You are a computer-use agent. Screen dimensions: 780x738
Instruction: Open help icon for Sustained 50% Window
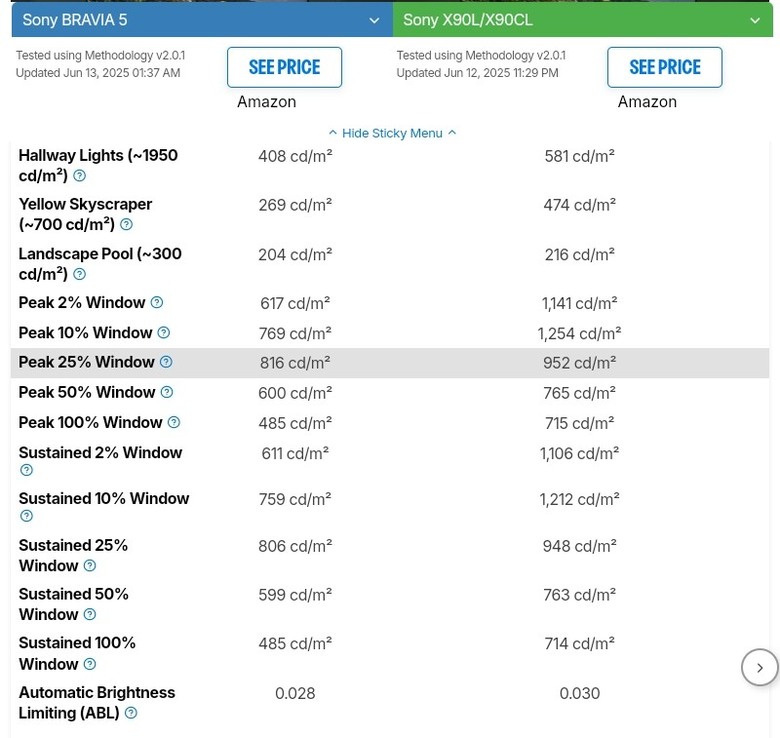(x=90, y=615)
